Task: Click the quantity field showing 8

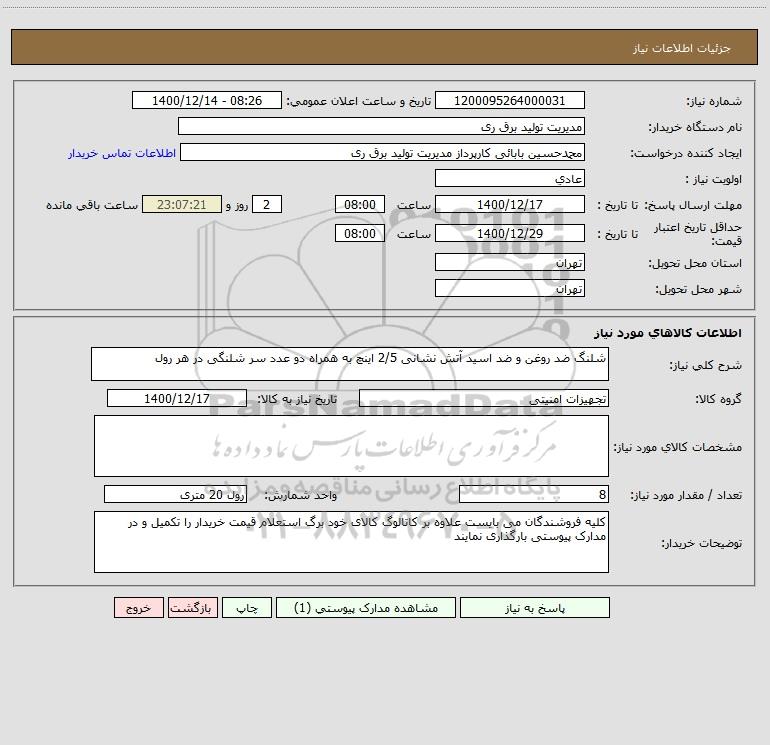Action: 534,495
